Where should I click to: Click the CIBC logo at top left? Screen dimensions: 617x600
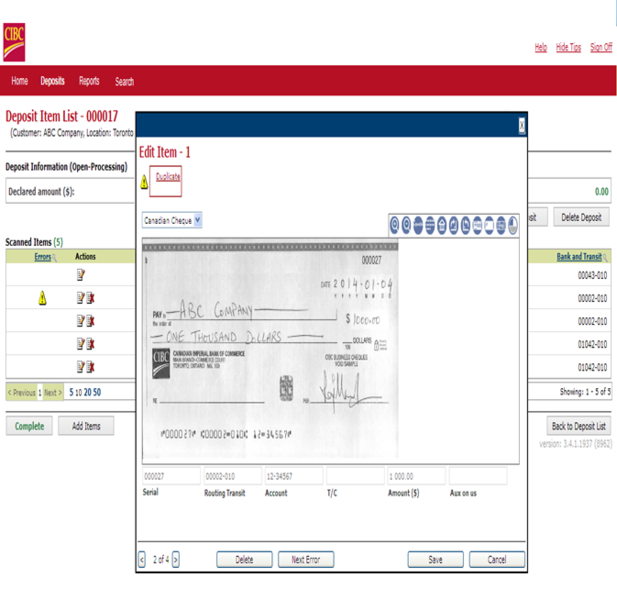tap(14, 42)
